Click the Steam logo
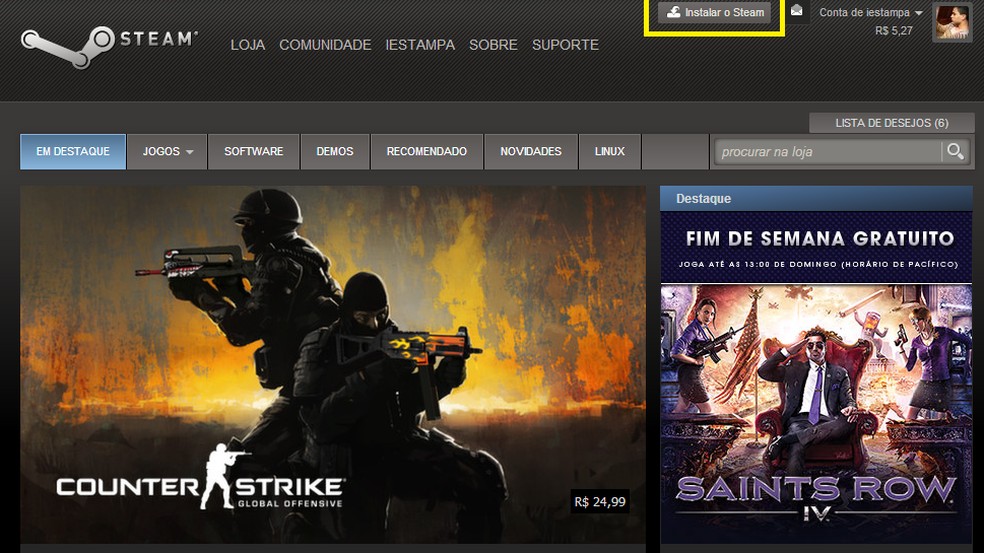This screenshot has width=984, height=553. pyautogui.click(x=109, y=46)
